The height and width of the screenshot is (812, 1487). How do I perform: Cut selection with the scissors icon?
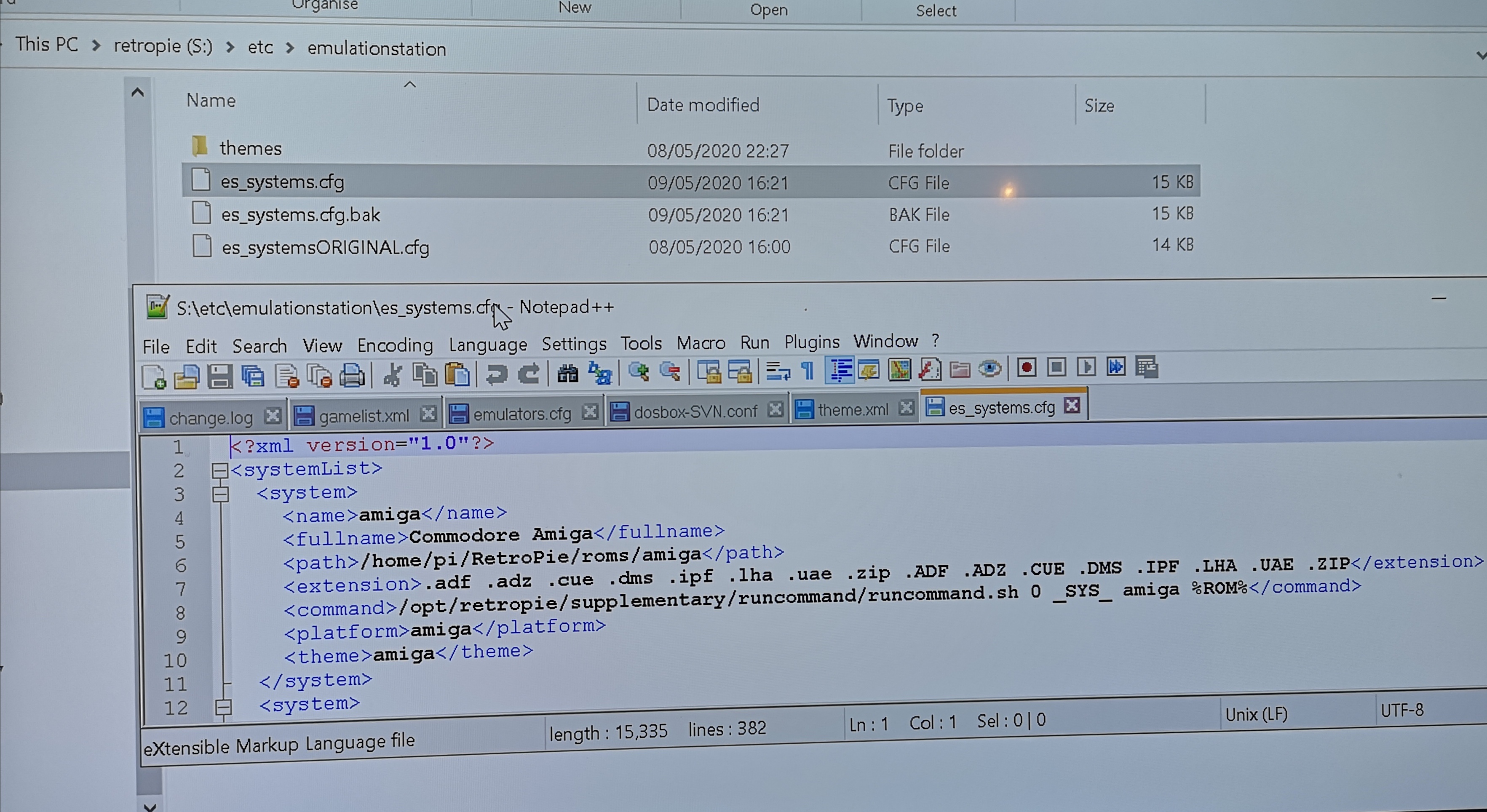point(393,374)
